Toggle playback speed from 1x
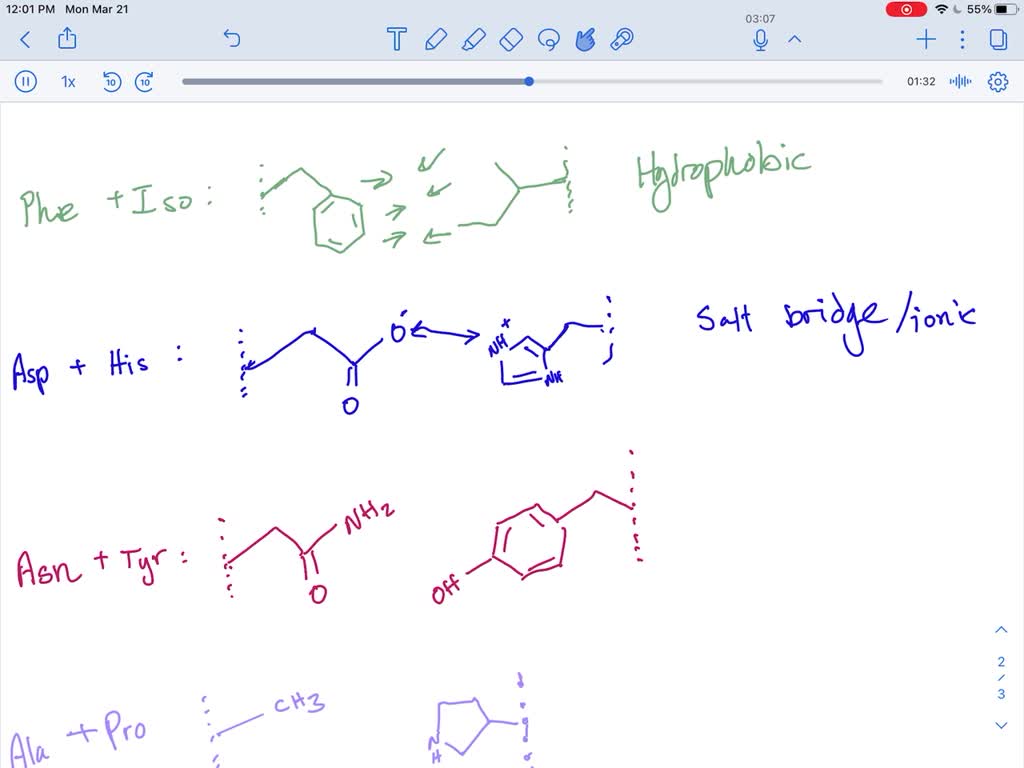 (x=67, y=82)
